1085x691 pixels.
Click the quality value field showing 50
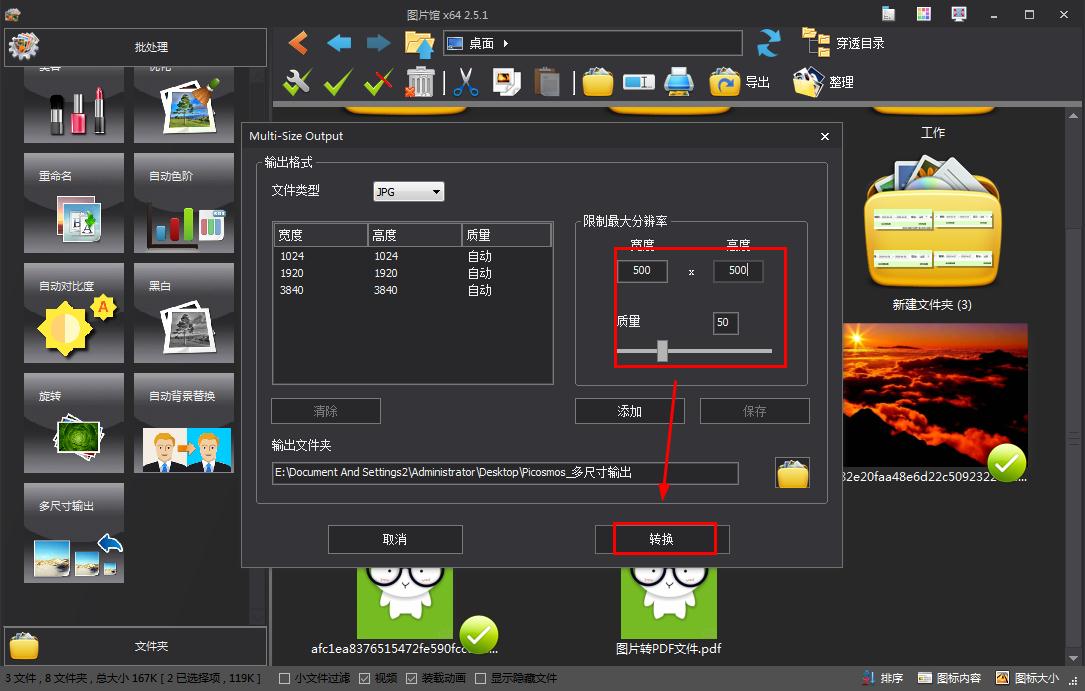tap(726, 322)
